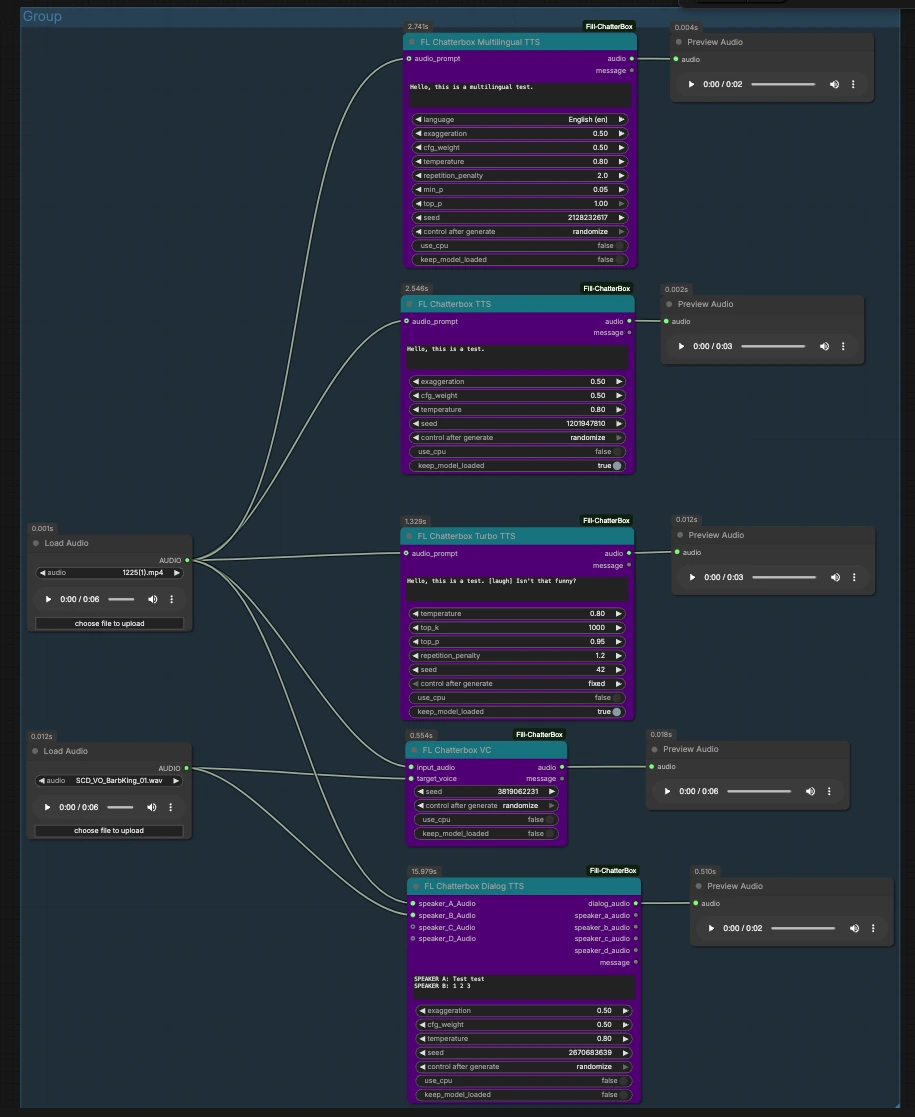The width and height of the screenshot is (915, 1117).
Task: Decrease temperature on FL Chatterbox TTS node
Action: pos(416,410)
